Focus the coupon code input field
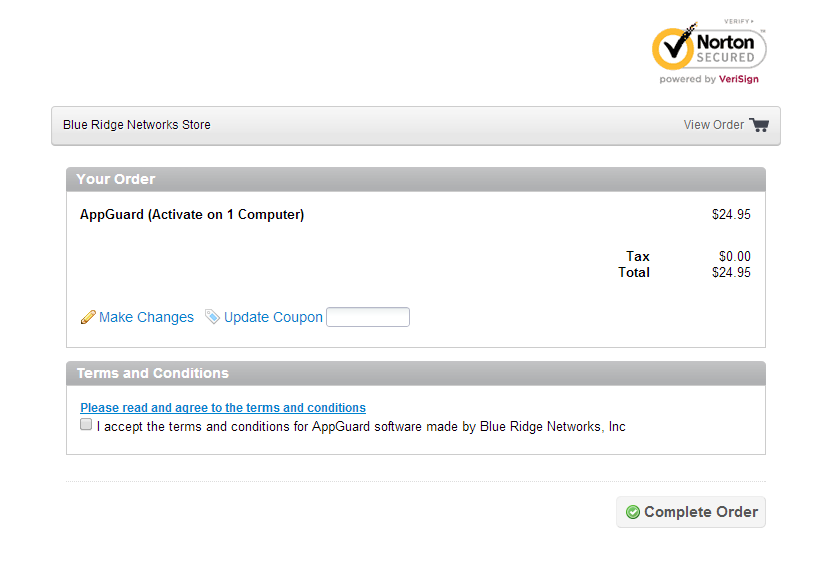The image size is (815, 564). [x=368, y=317]
